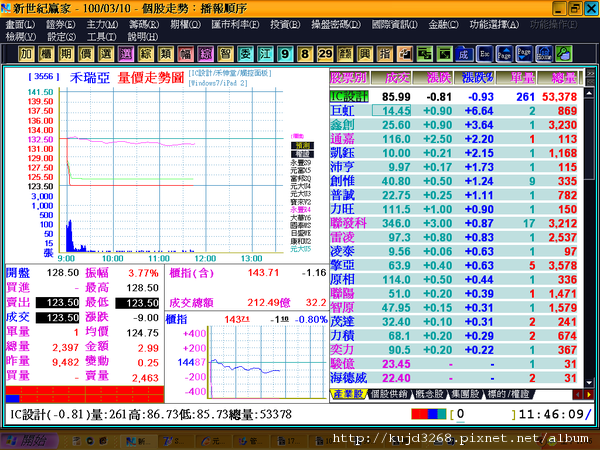This screenshot has height=450, width=600.
Task: Click the 股票別 column header
Action: (349, 78)
